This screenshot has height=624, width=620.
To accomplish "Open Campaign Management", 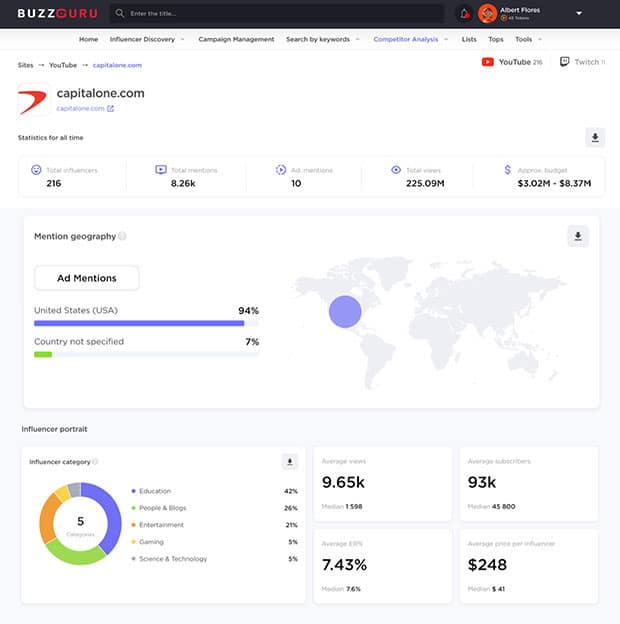I will (236, 39).
